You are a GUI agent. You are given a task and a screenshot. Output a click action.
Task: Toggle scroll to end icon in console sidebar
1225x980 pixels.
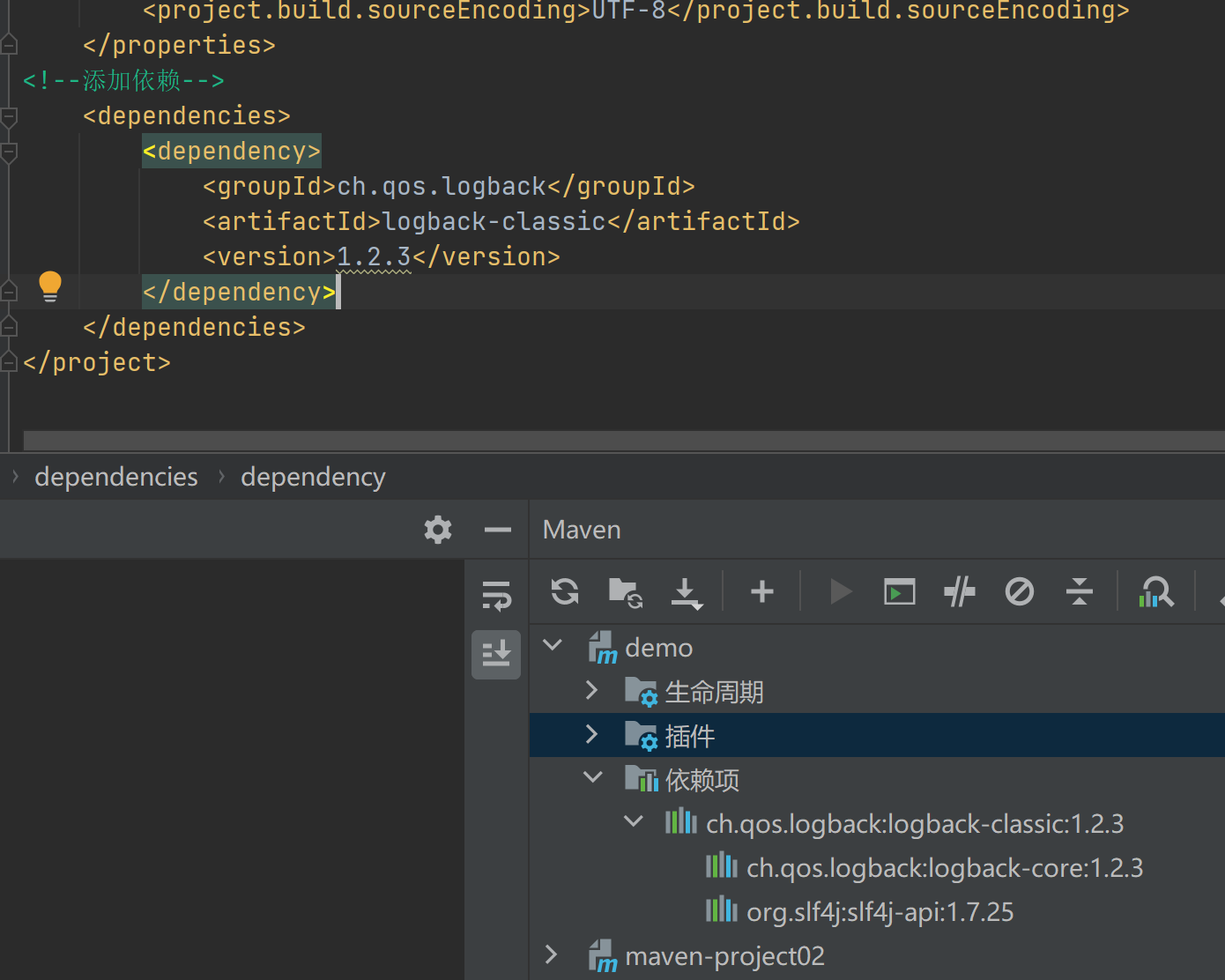tap(496, 654)
